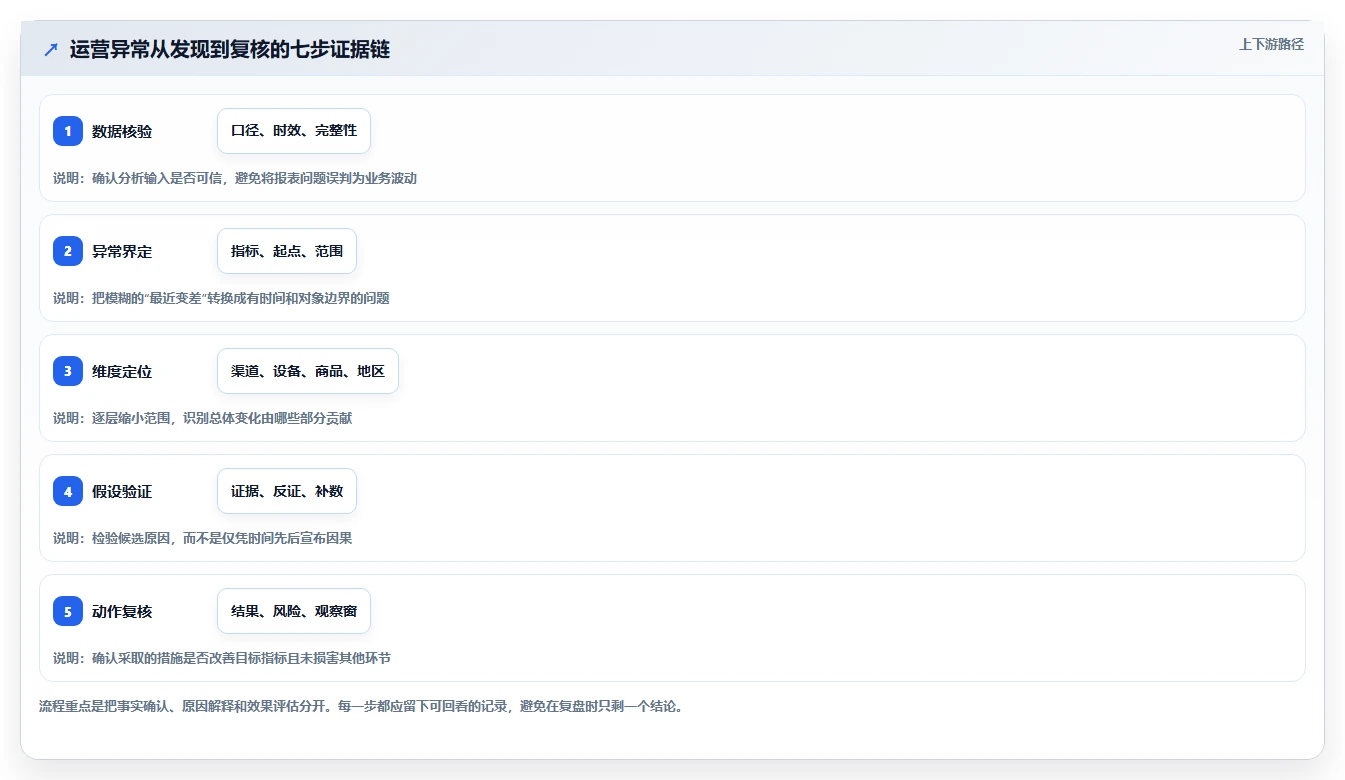Screen dimensions: 1345x780
Task: Click the footer note starting 流程重点
Action: point(361,706)
